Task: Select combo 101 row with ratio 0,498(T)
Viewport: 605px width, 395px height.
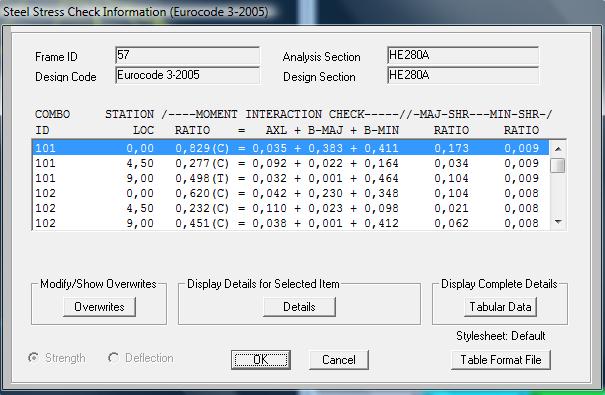Action: [291, 178]
